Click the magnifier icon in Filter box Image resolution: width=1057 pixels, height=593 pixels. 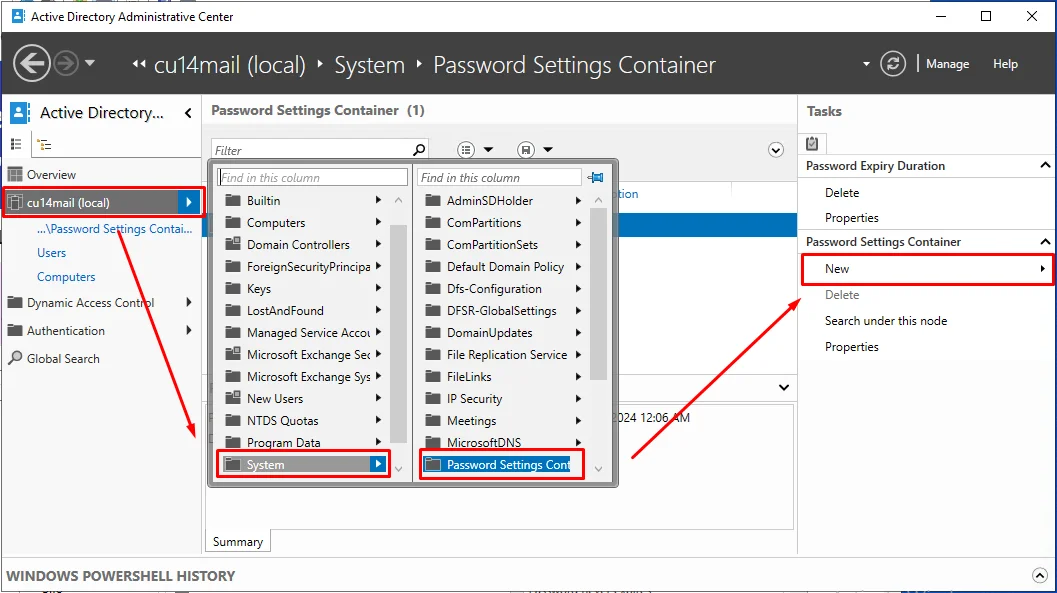pyautogui.click(x=419, y=150)
